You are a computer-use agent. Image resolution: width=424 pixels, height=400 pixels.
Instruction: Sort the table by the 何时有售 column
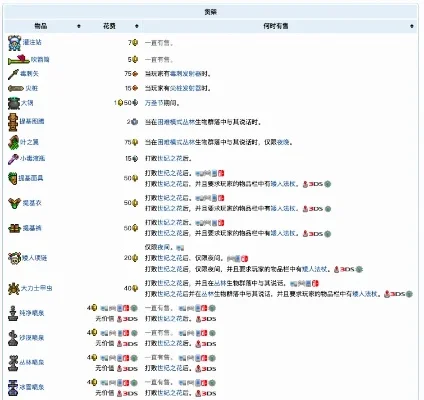point(412,26)
